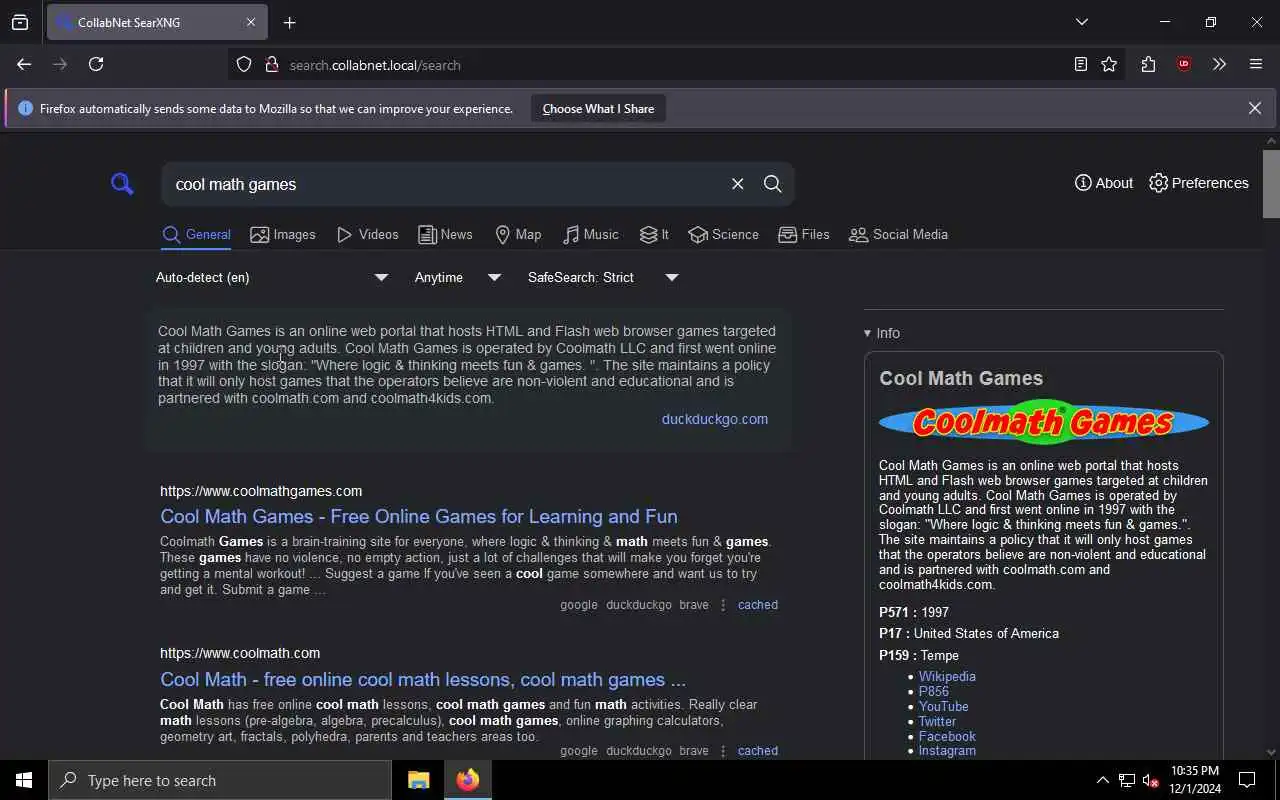Submit search with magnifier button
Viewport: 1280px width, 800px height.
click(x=773, y=184)
